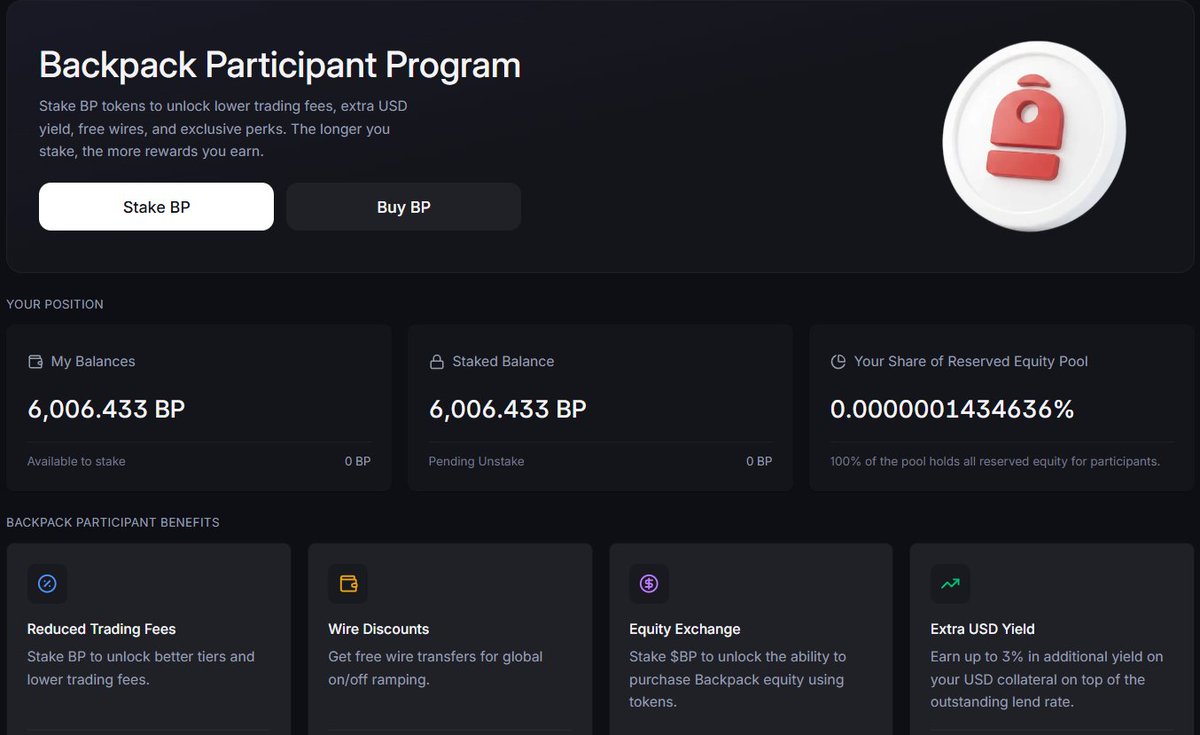This screenshot has height=735, width=1200.
Task: Click the 0.0000001434636% share value
Action: [952, 409]
